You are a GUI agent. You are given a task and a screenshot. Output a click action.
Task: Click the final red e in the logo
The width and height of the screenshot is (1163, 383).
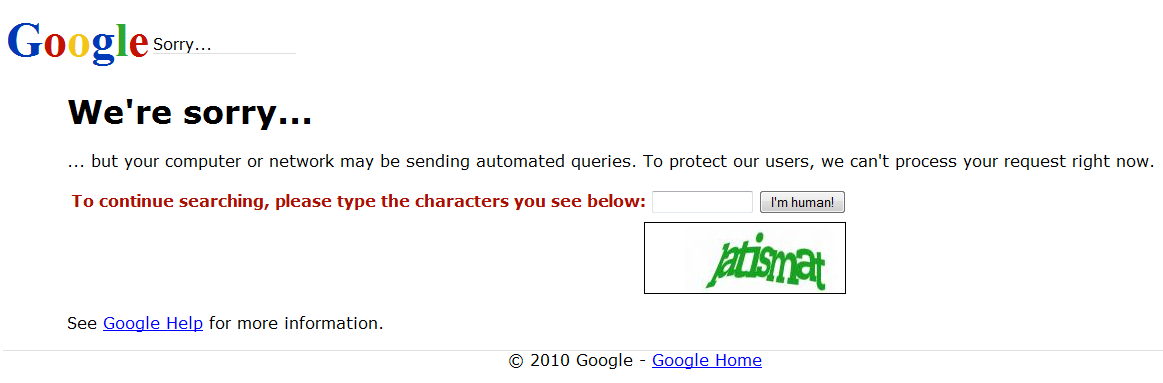[x=139, y=45]
